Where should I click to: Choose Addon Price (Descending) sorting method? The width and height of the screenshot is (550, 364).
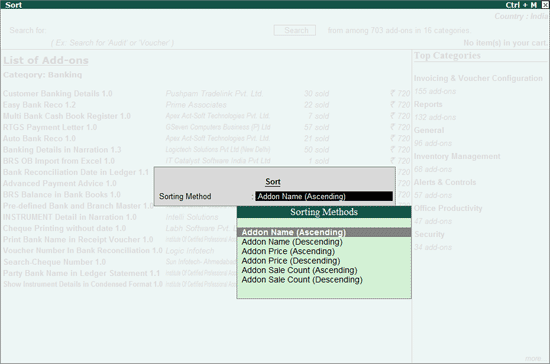pyautogui.click(x=291, y=261)
